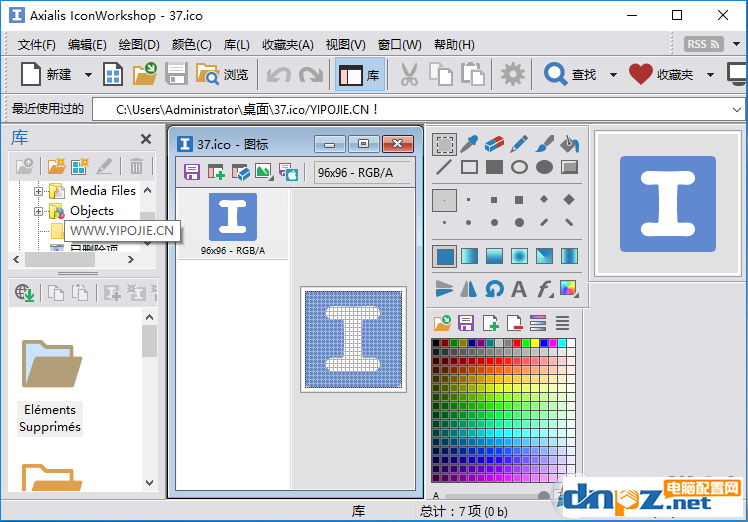
Task: Add color to palette icon
Action: tap(490, 324)
